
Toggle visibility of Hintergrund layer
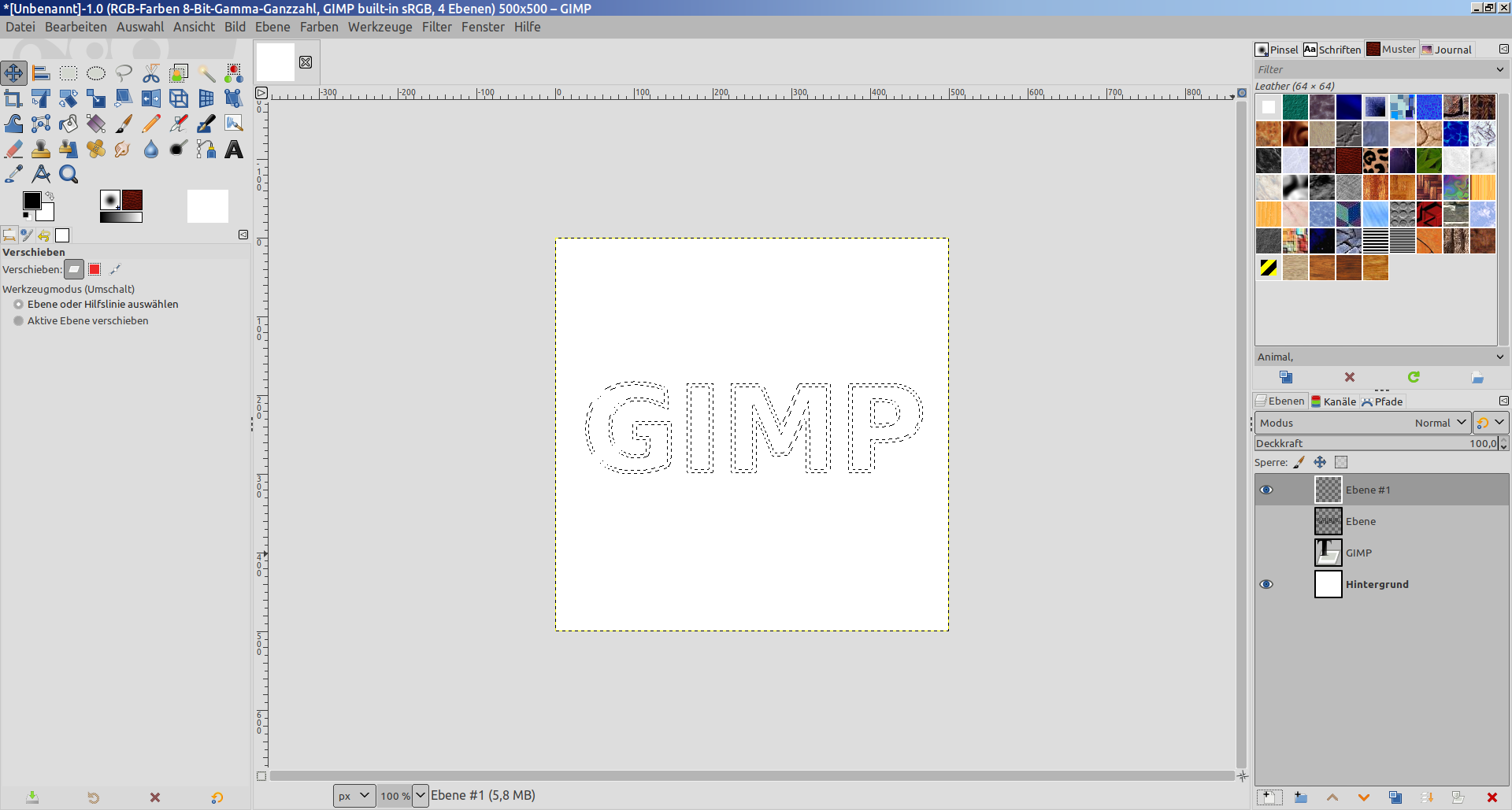point(1266,584)
